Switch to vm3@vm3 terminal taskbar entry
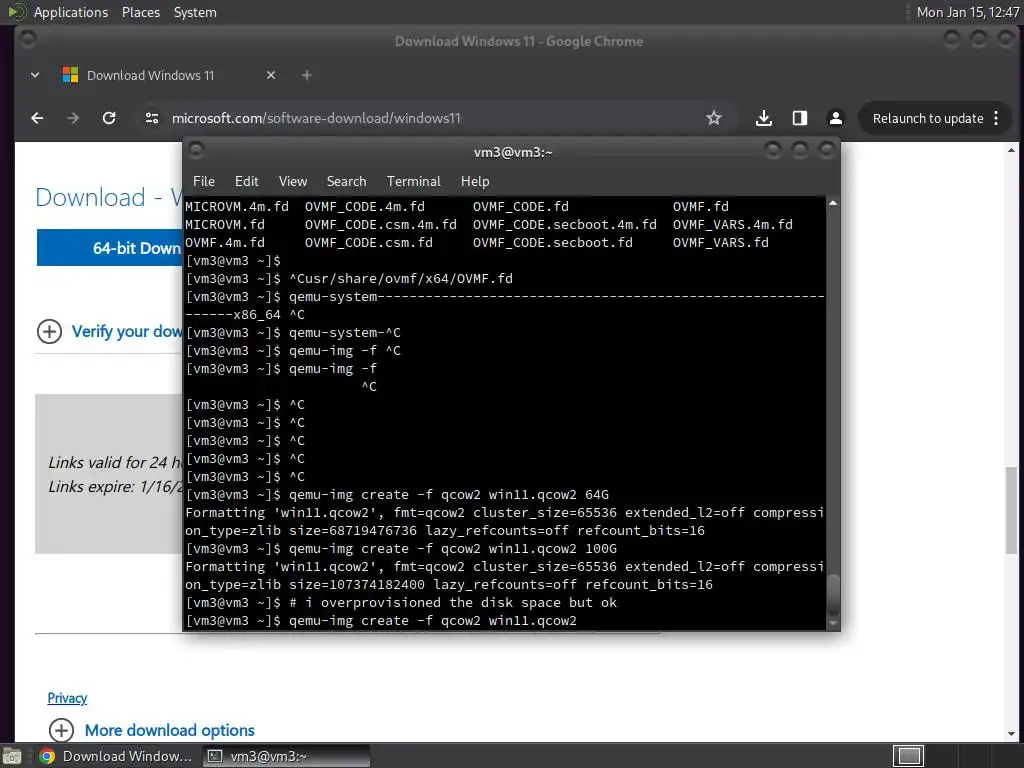The width and height of the screenshot is (1024, 768). pos(286,756)
